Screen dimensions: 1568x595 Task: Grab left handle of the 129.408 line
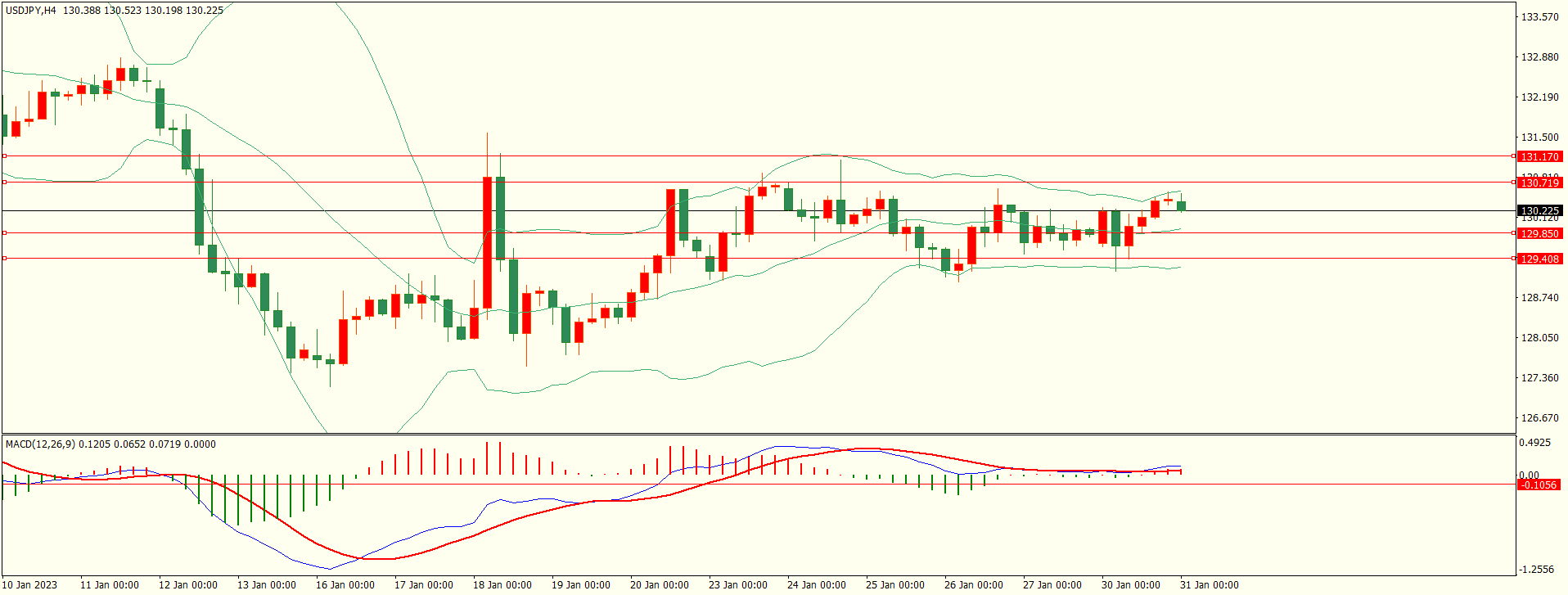point(4,259)
